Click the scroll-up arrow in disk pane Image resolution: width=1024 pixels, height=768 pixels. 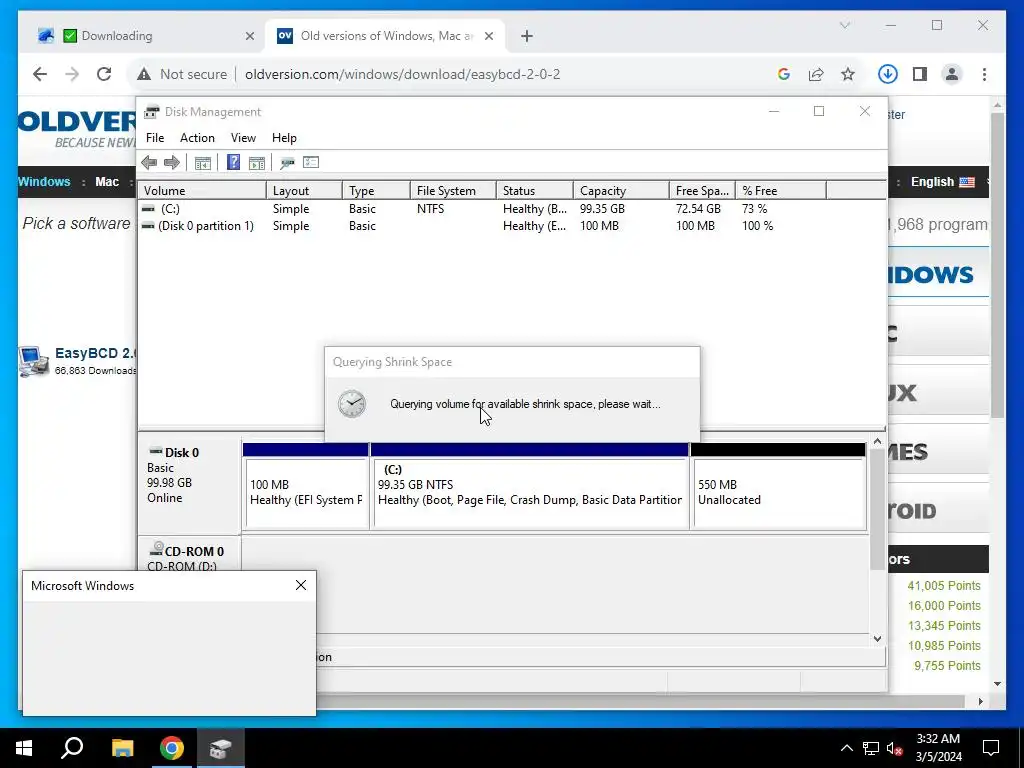pos(878,442)
